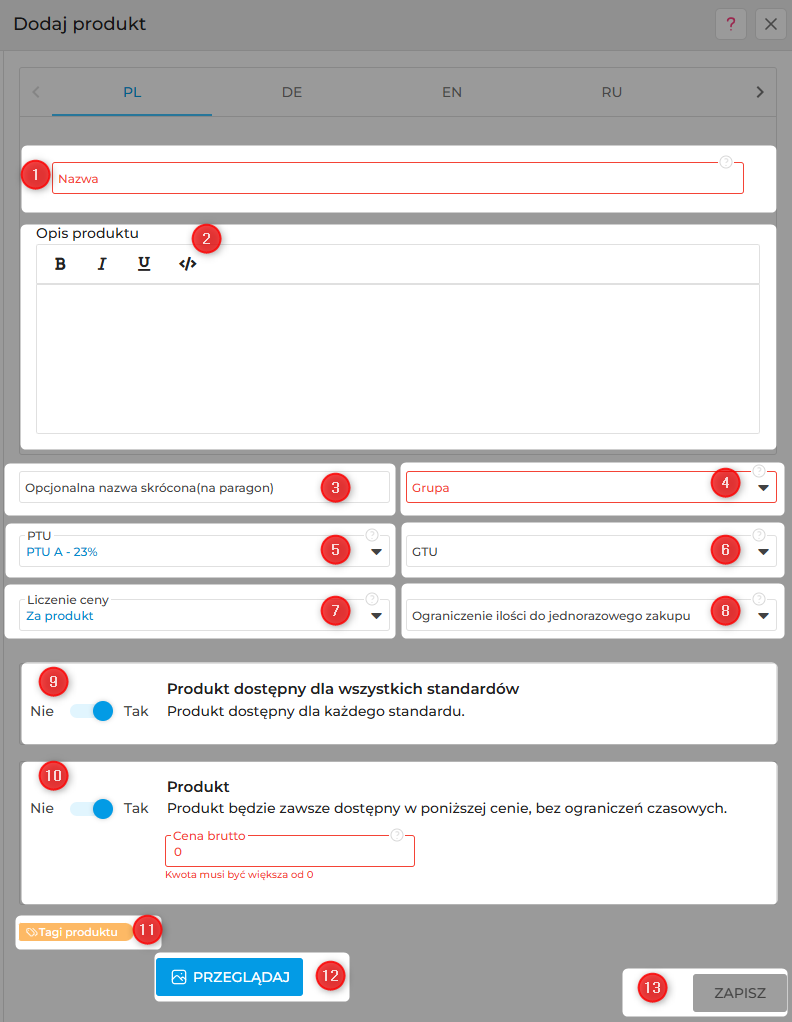Open the purchase quantity limit dropdown
This screenshot has width=792, height=1022.
pos(591,615)
